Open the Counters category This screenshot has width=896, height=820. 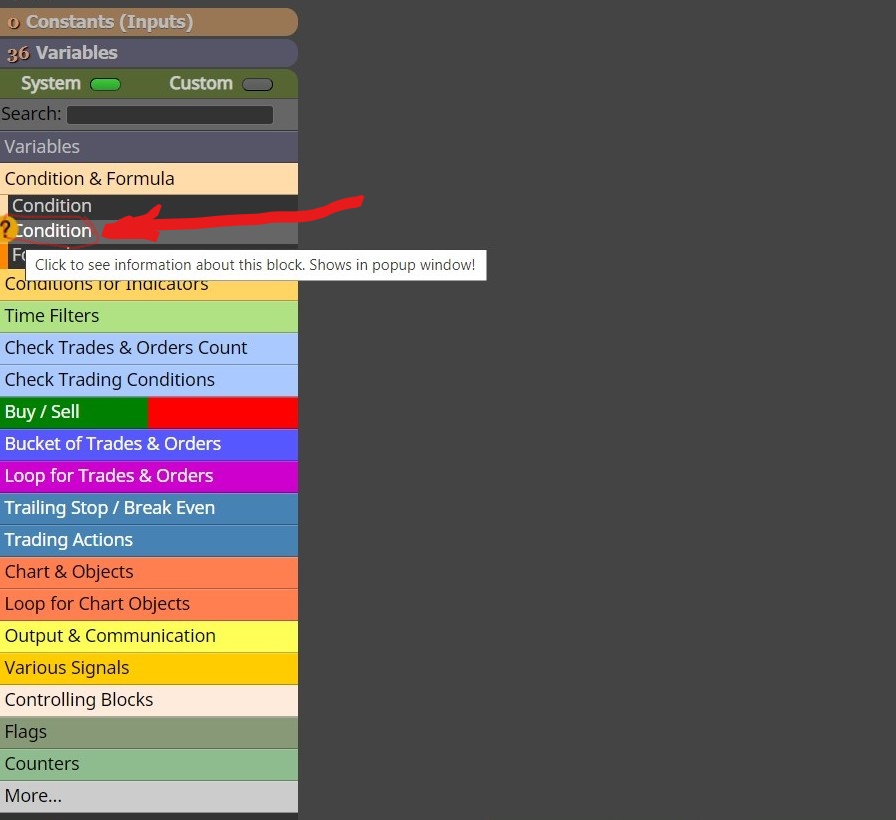coord(149,764)
